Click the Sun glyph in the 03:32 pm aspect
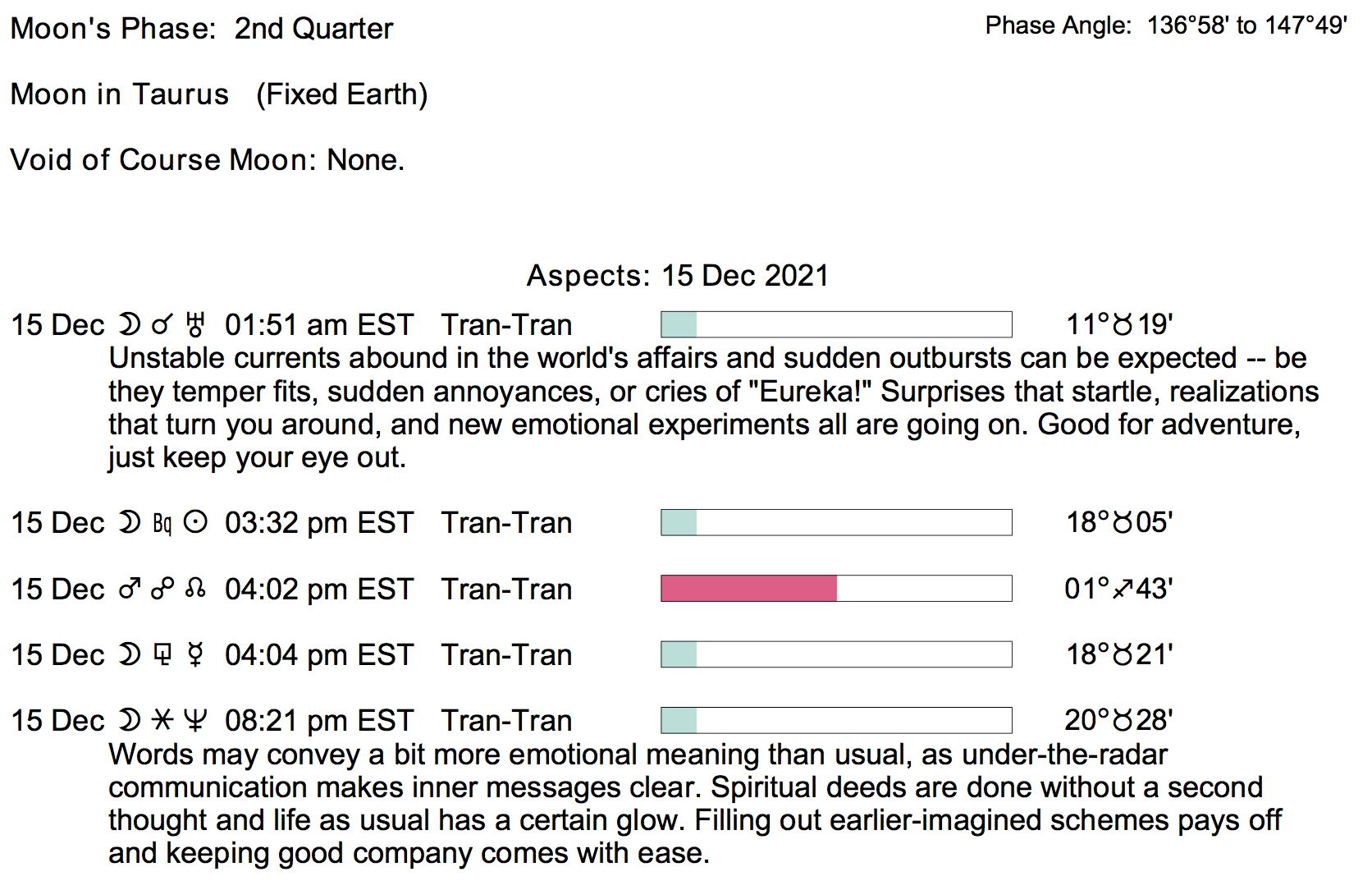Viewport: 1372px width, 890px height. [195, 523]
